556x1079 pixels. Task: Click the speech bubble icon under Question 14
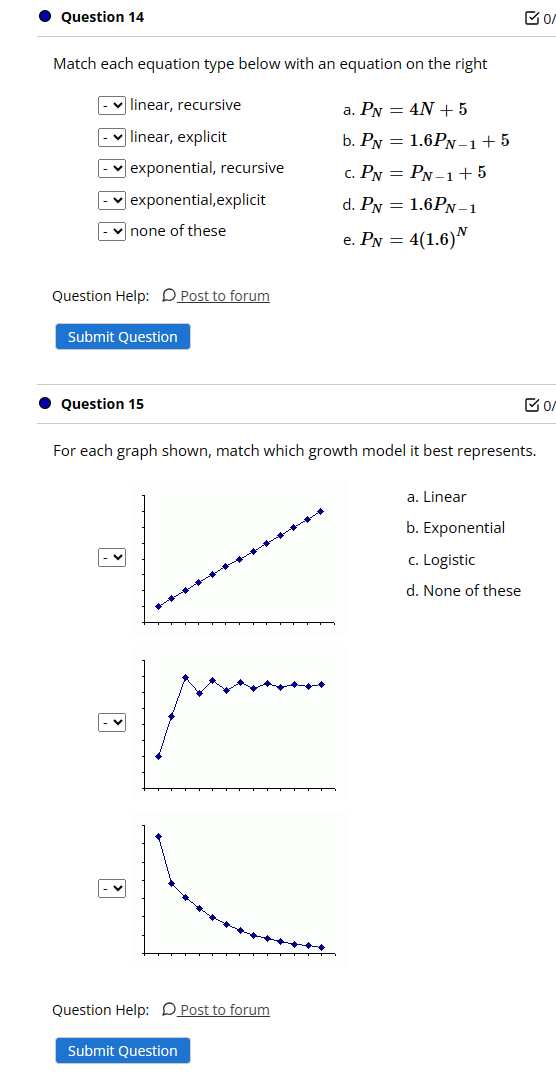pyautogui.click(x=169, y=296)
